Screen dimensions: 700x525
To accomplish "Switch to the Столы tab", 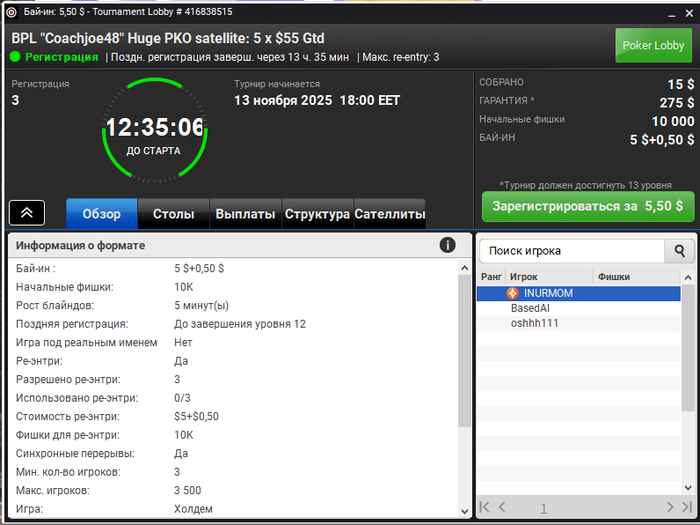I will [x=173, y=214].
